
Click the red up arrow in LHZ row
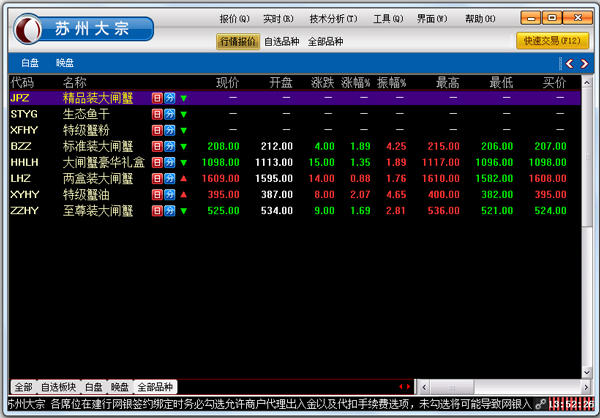(184, 178)
